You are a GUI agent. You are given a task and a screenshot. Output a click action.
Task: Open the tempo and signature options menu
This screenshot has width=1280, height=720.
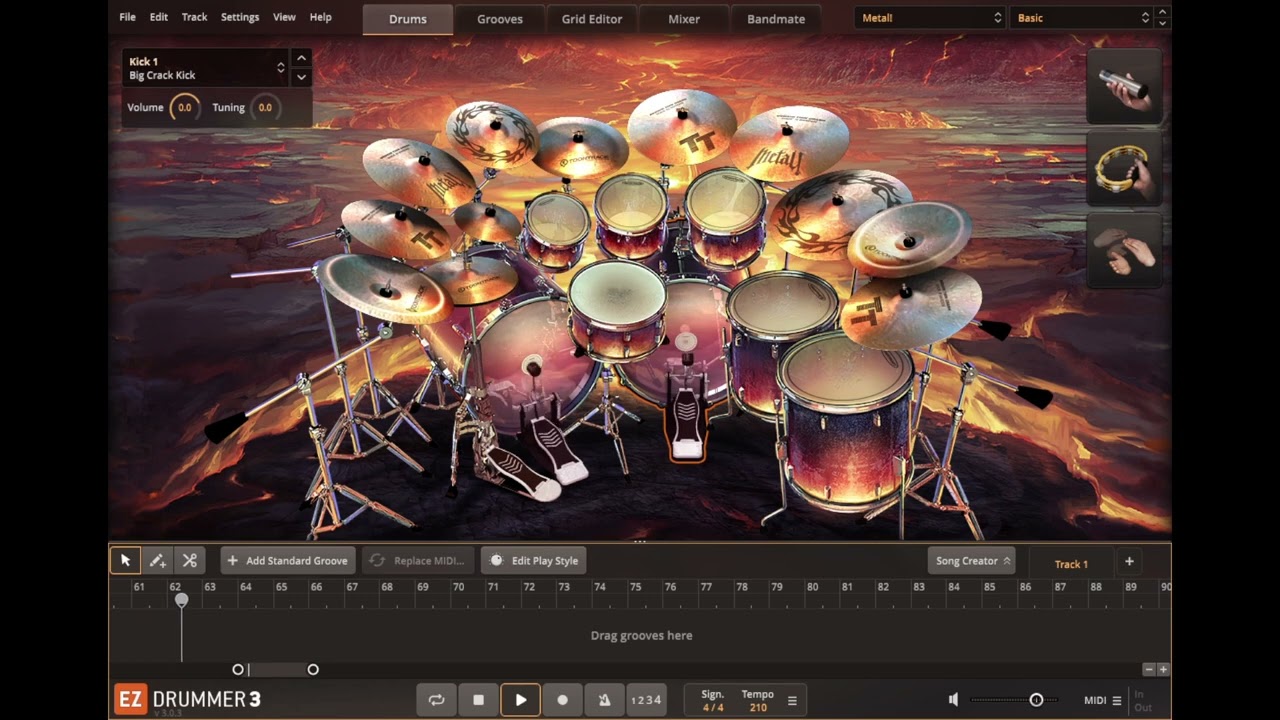pyautogui.click(x=792, y=701)
